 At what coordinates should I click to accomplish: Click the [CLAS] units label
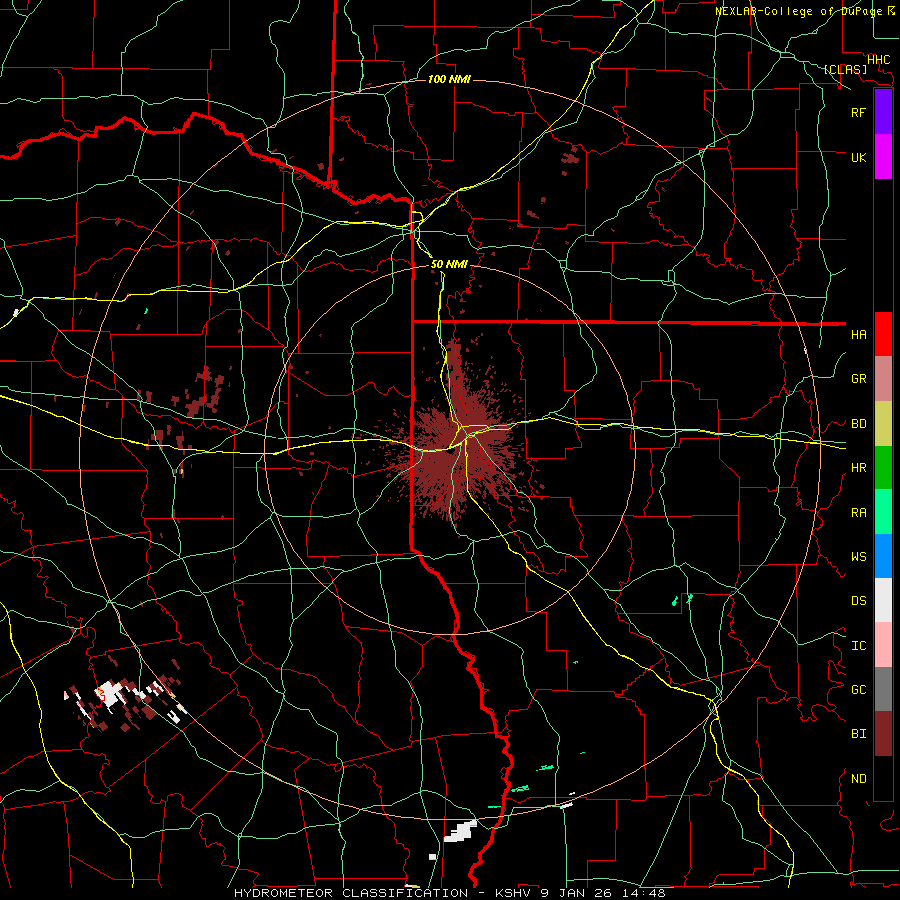click(x=845, y=69)
